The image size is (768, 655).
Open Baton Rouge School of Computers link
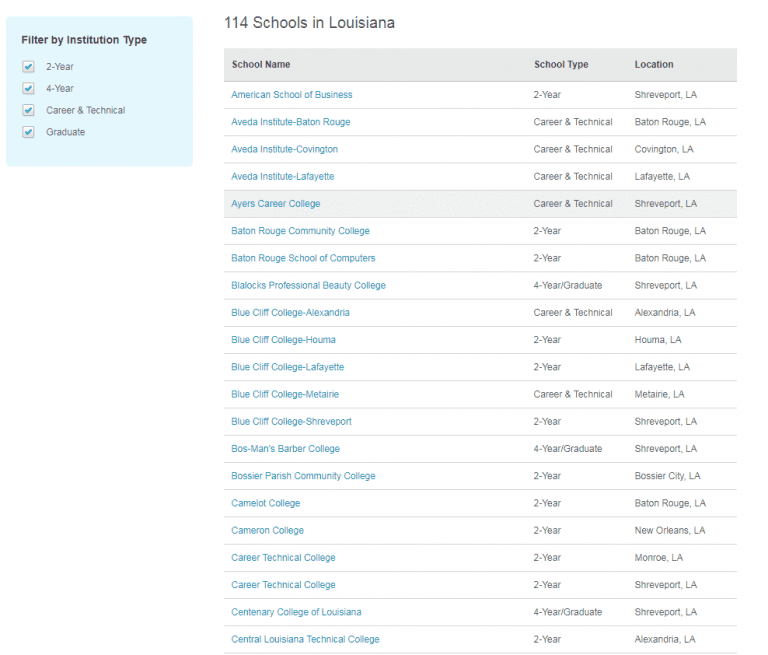(x=303, y=258)
